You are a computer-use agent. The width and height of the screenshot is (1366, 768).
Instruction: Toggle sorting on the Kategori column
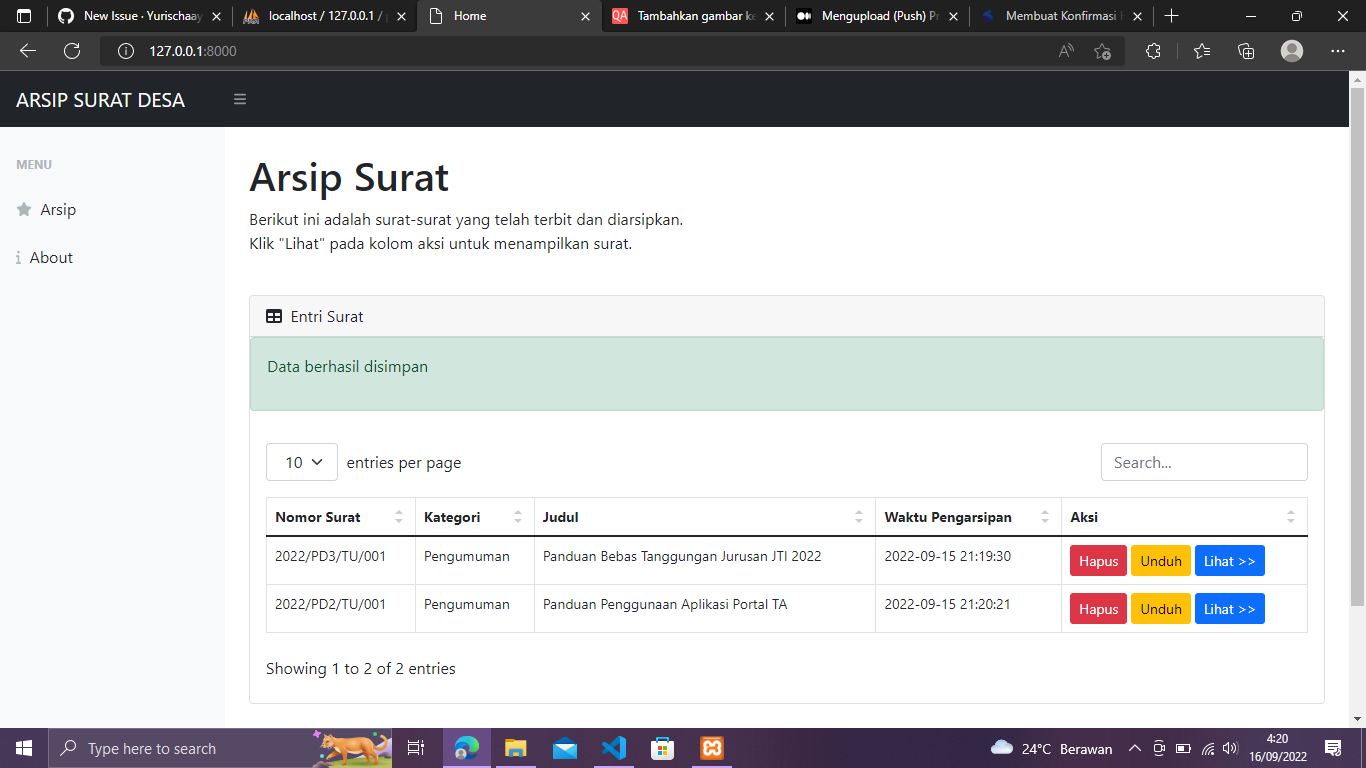click(x=517, y=516)
